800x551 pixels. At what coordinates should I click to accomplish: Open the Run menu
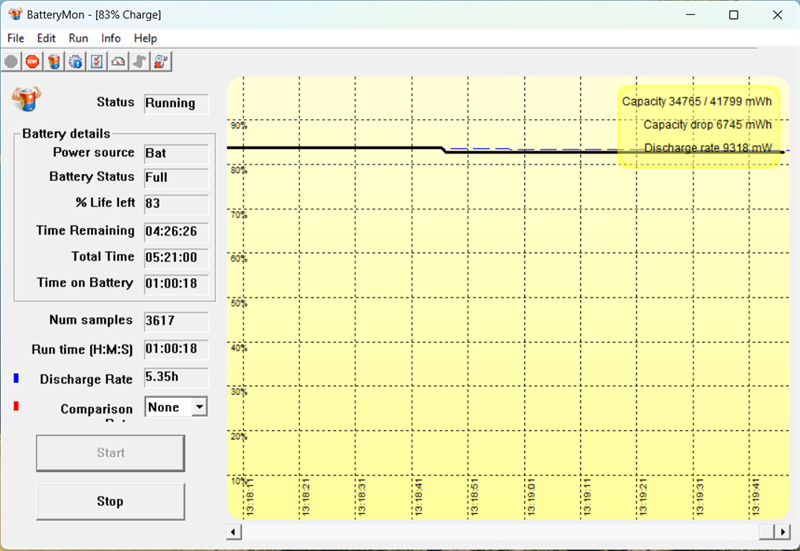[x=78, y=38]
